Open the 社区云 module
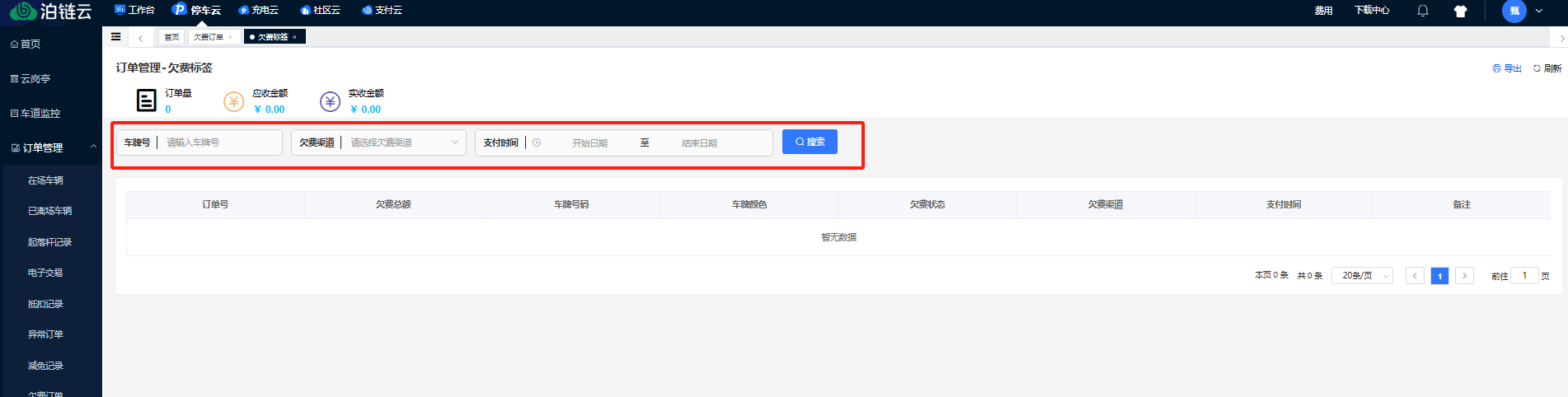The height and width of the screenshot is (397, 1568). [320, 10]
